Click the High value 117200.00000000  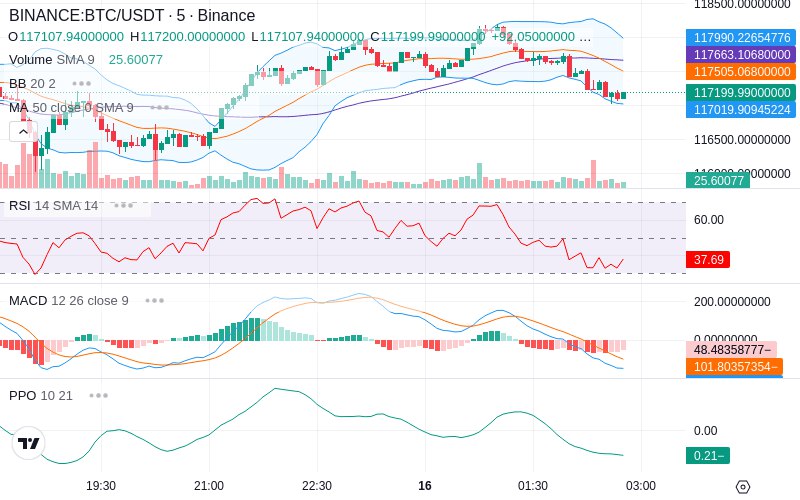click(x=193, y=37)
